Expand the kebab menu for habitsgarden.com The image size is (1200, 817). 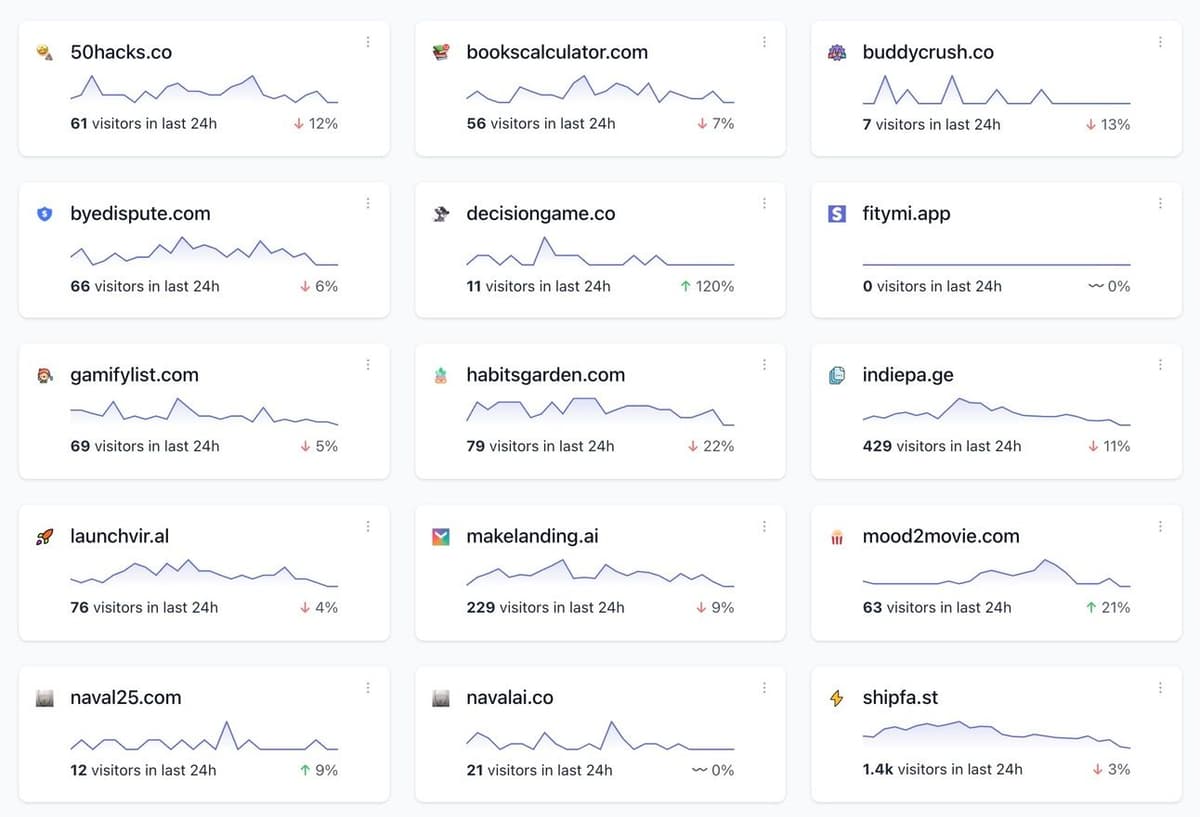pyautogui.click(x=764, y=365)
